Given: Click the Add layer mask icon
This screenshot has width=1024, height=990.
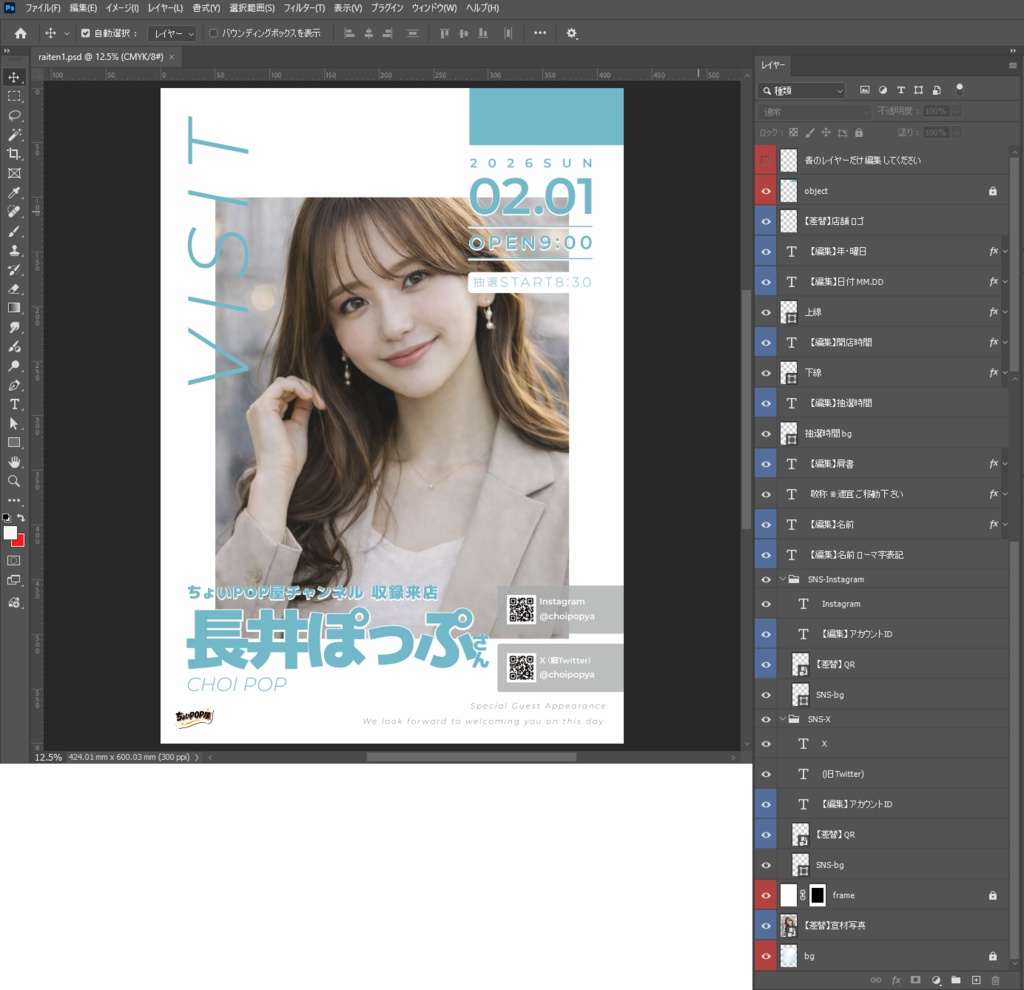Looking at the screenshot, I should point(916,980).
